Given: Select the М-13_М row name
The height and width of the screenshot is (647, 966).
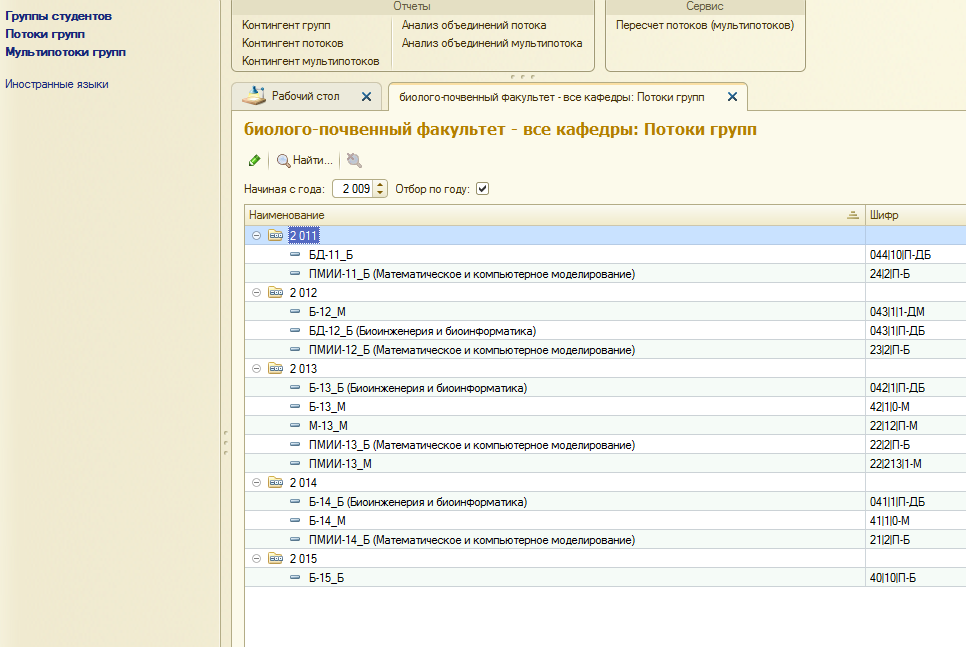Looking at the screenshot, I should pos(328,426).
